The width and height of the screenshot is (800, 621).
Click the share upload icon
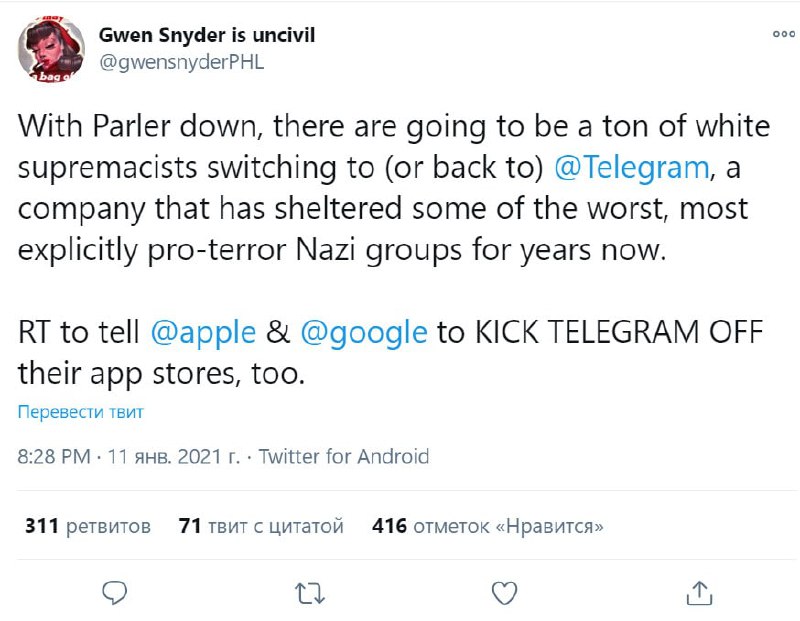pos(700,593)
